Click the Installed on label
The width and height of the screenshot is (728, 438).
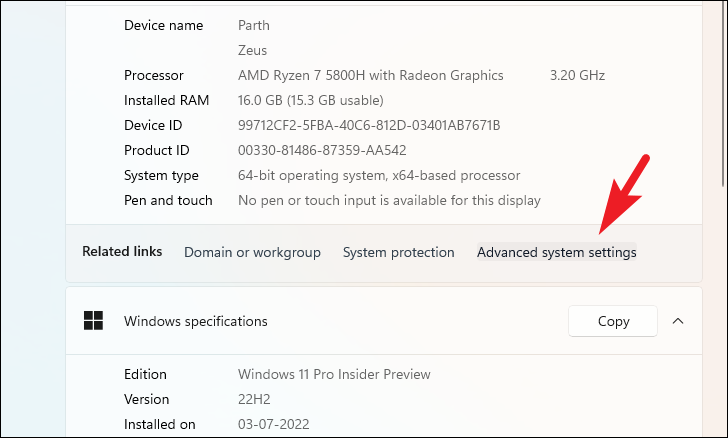[x=159, y=425]
